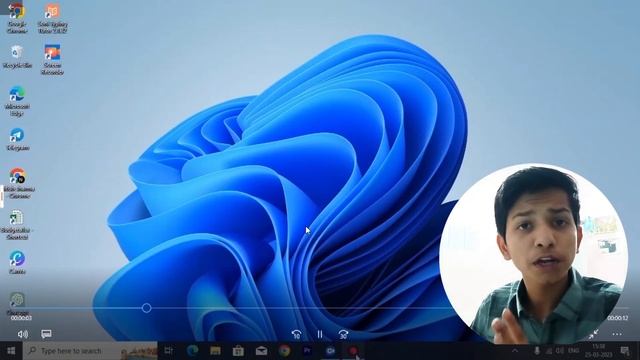Open Google Chrome desktop shortcut in top-left
640x360 pixels.
pyautogui.click(x=17, y=18)
